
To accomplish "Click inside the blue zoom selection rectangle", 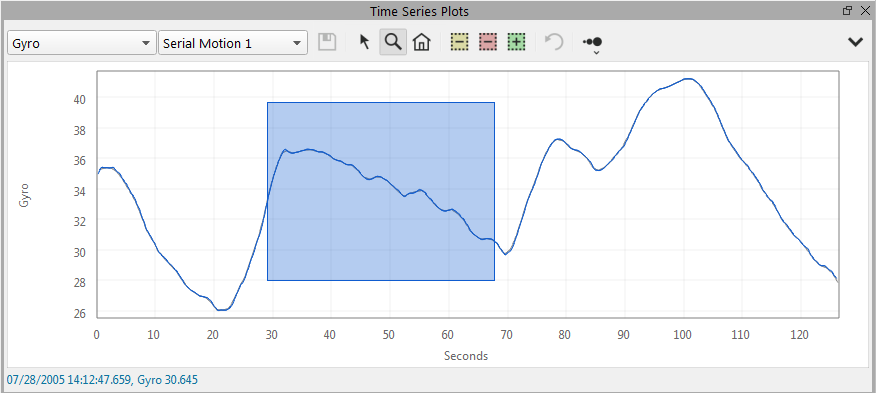I will 381,191.
